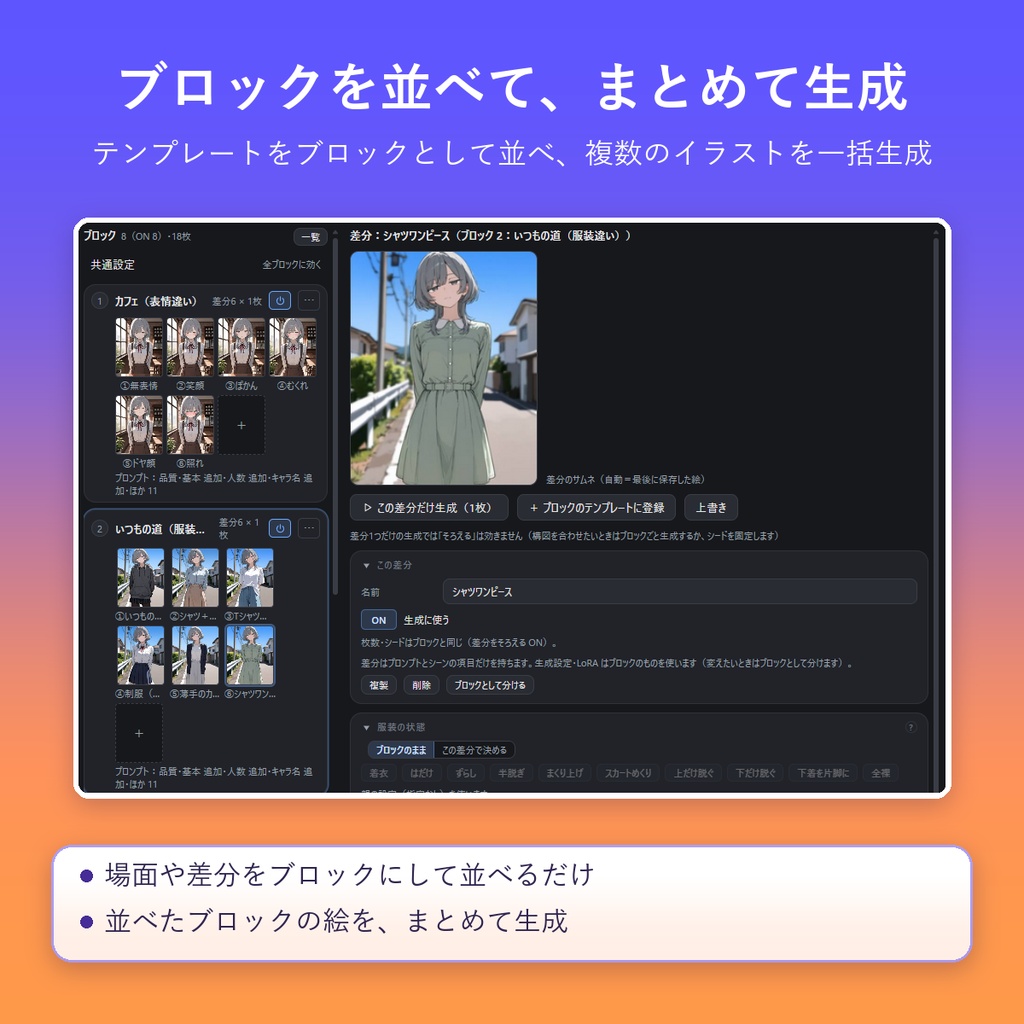The width and height of the screenshot is (1024, 1024).
Task: Add a new variant to カフェ block
Action: 242,425
